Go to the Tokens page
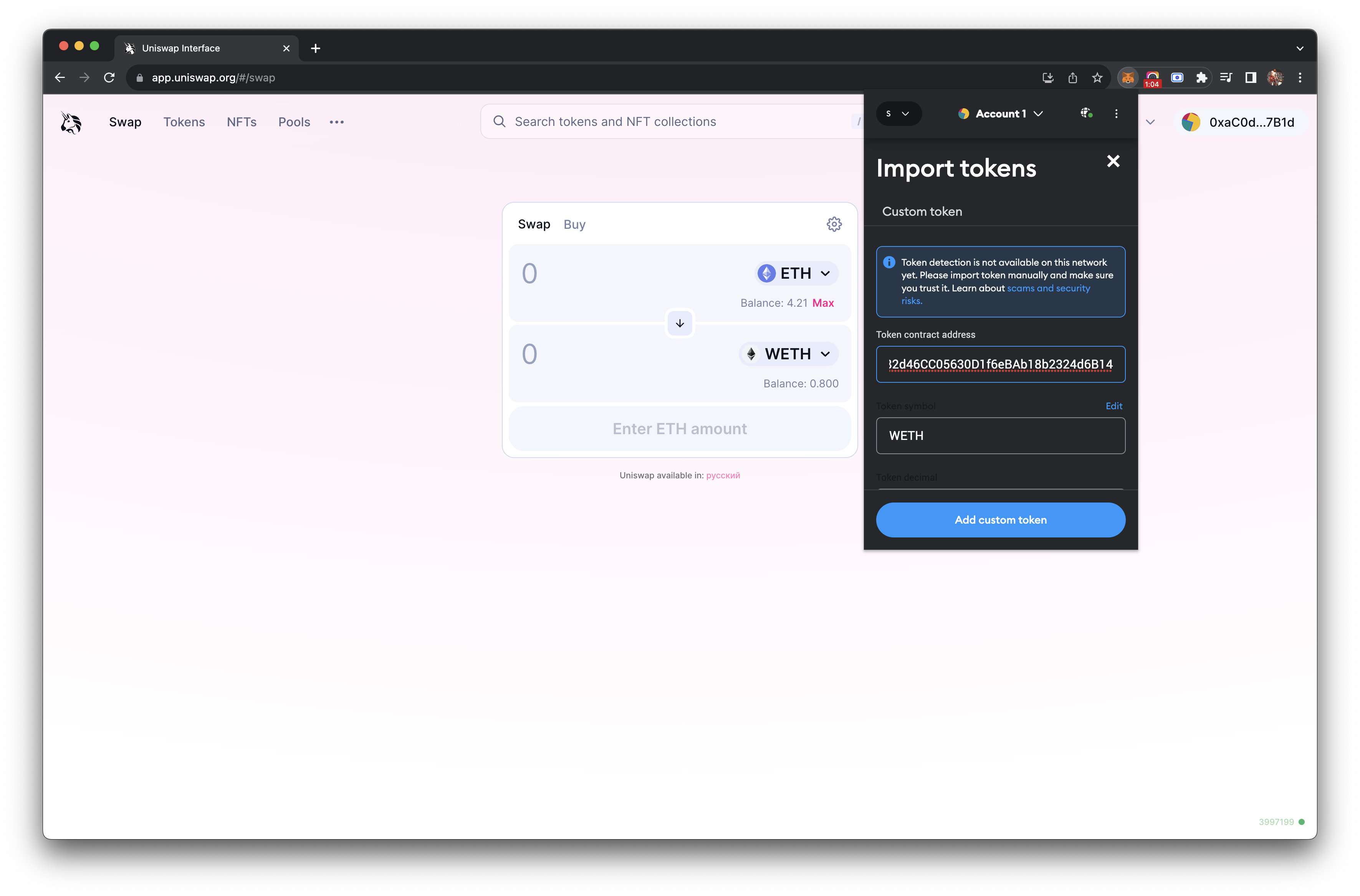This screenshot has width=1360, height=896. 184,122
